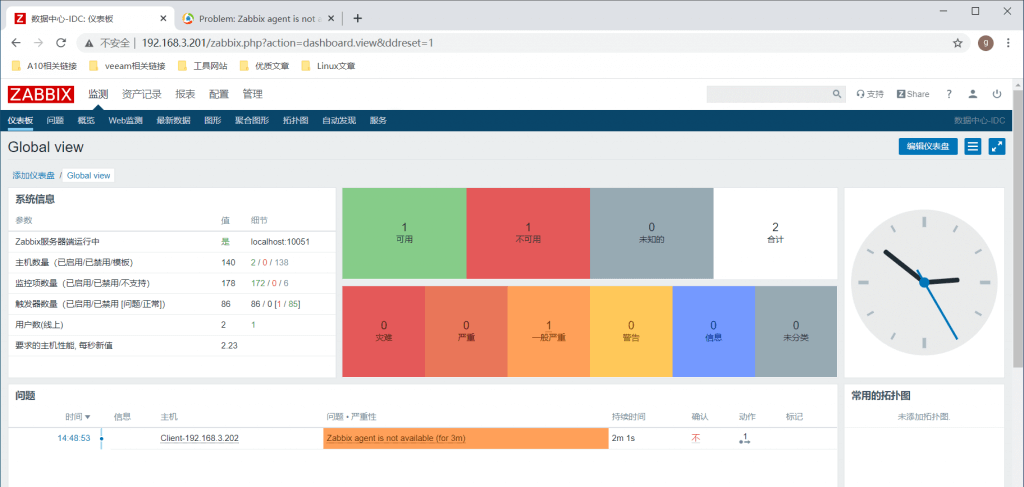Open the 配置 top menu

(x=219, y=94)
